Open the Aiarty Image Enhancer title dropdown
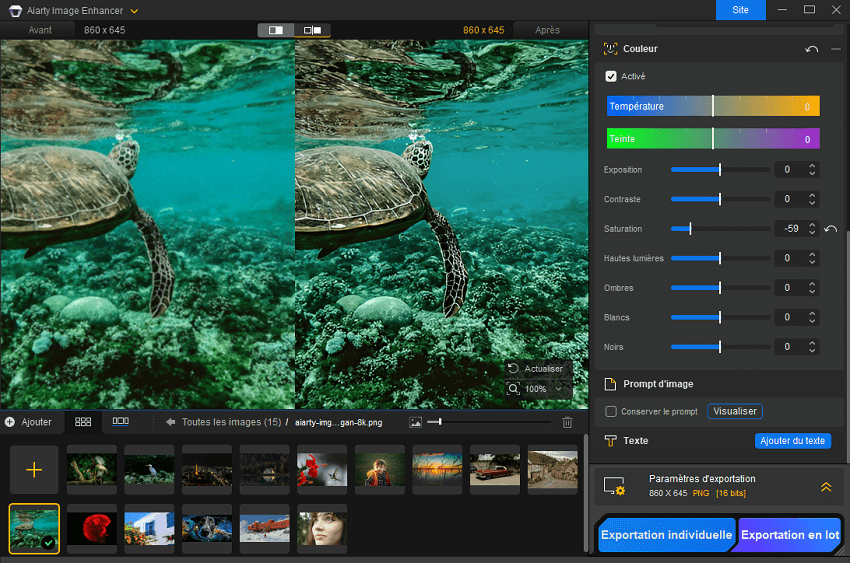 click(x=134, y=11)
